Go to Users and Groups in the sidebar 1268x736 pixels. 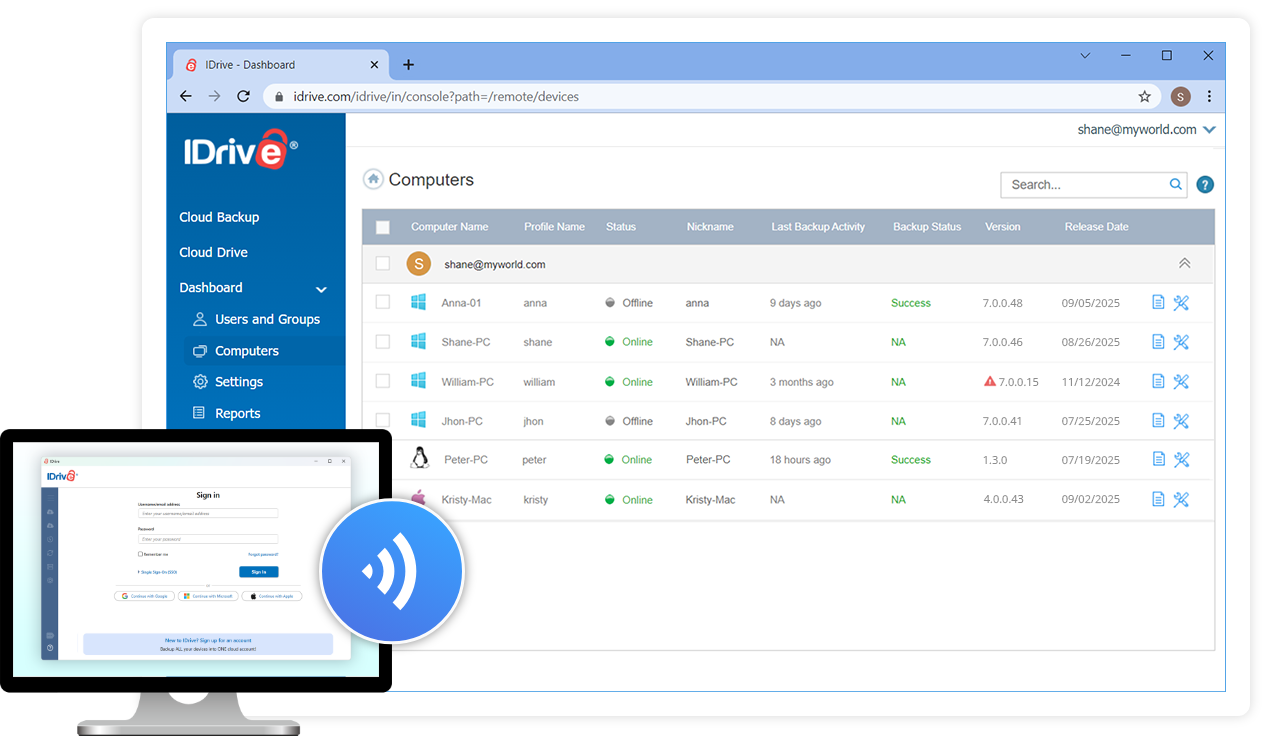(256, 319)
